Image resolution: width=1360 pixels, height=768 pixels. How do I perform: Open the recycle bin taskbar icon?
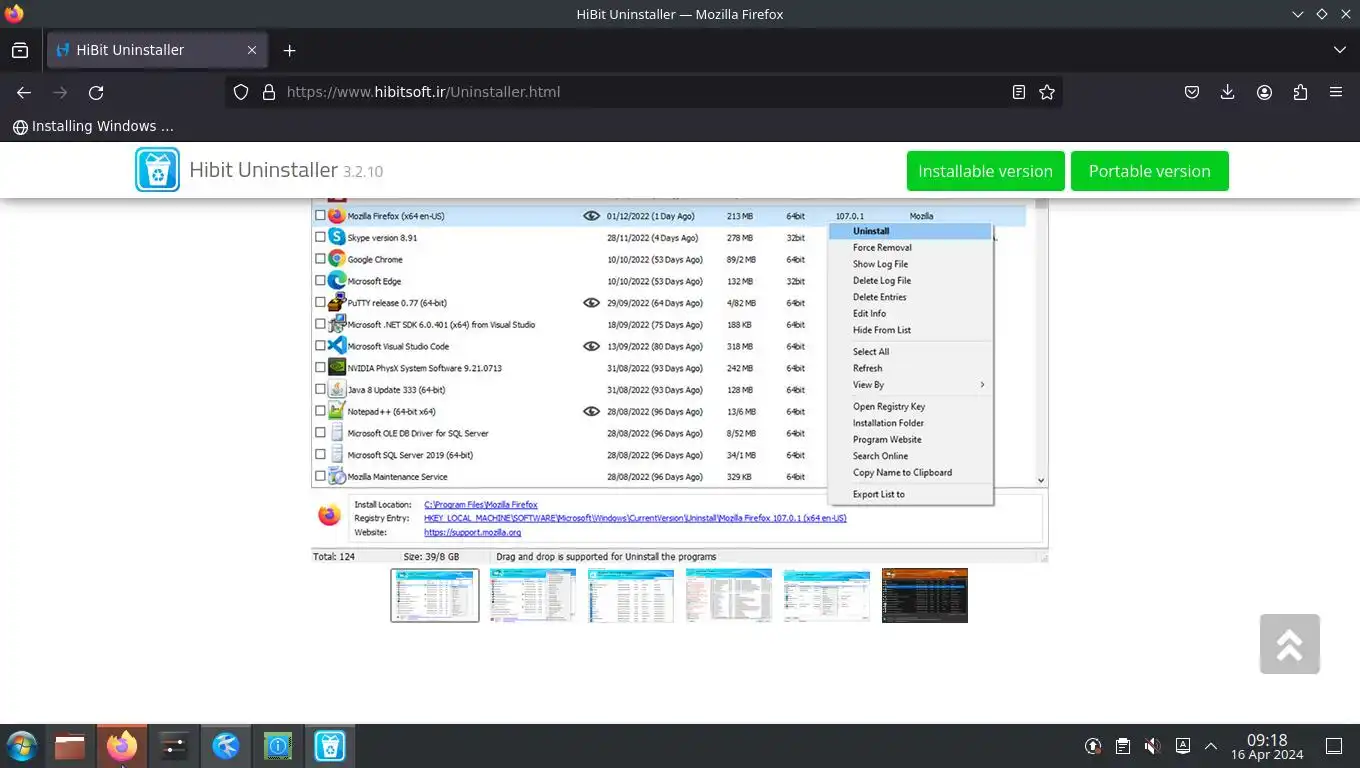pos(330,746)
